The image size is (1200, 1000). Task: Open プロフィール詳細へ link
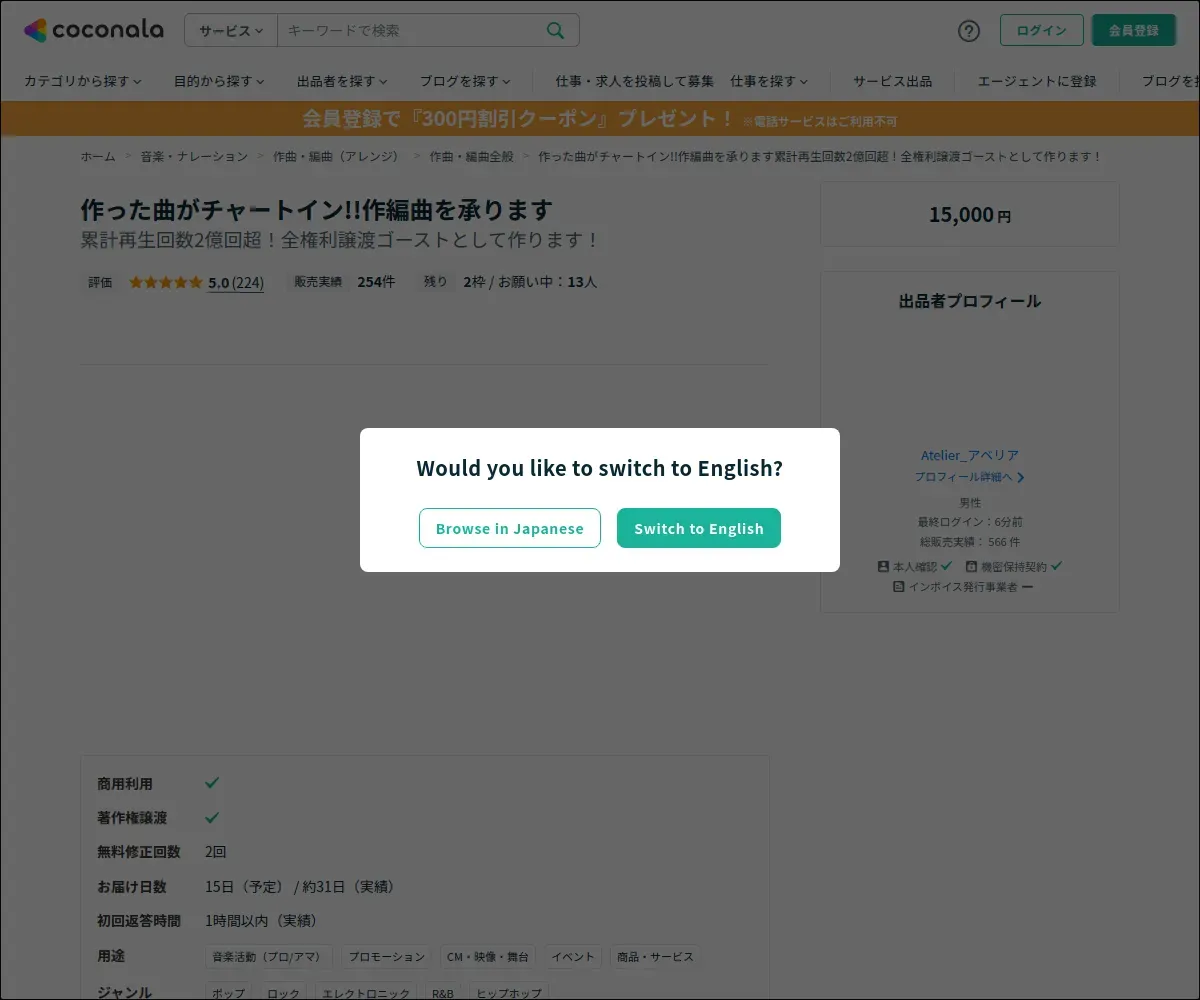970,477
